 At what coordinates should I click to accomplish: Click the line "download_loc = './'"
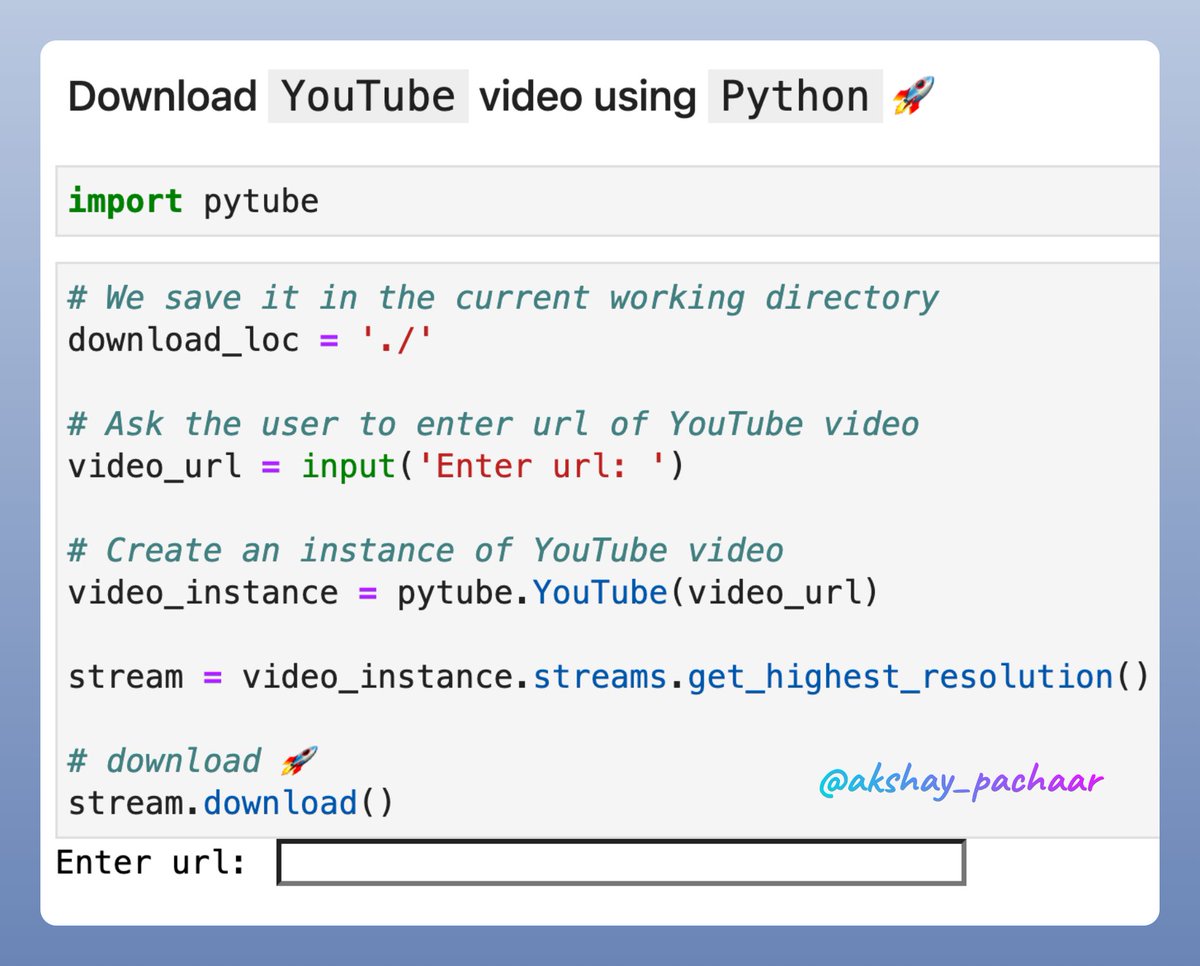coord(249,341)
